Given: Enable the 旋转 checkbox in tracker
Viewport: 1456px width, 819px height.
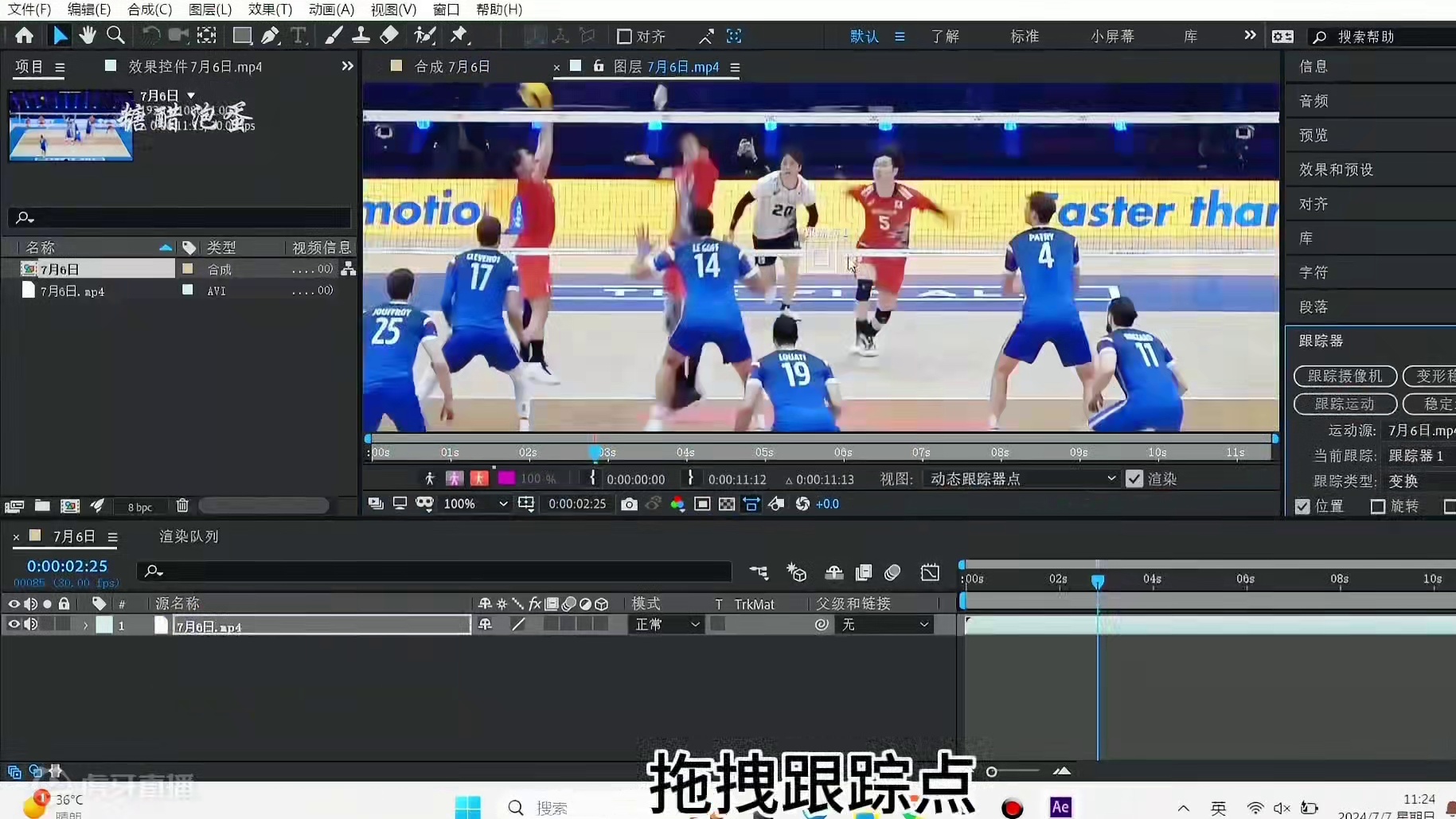Looking at the screenshot, I should tap(1378, 506).
